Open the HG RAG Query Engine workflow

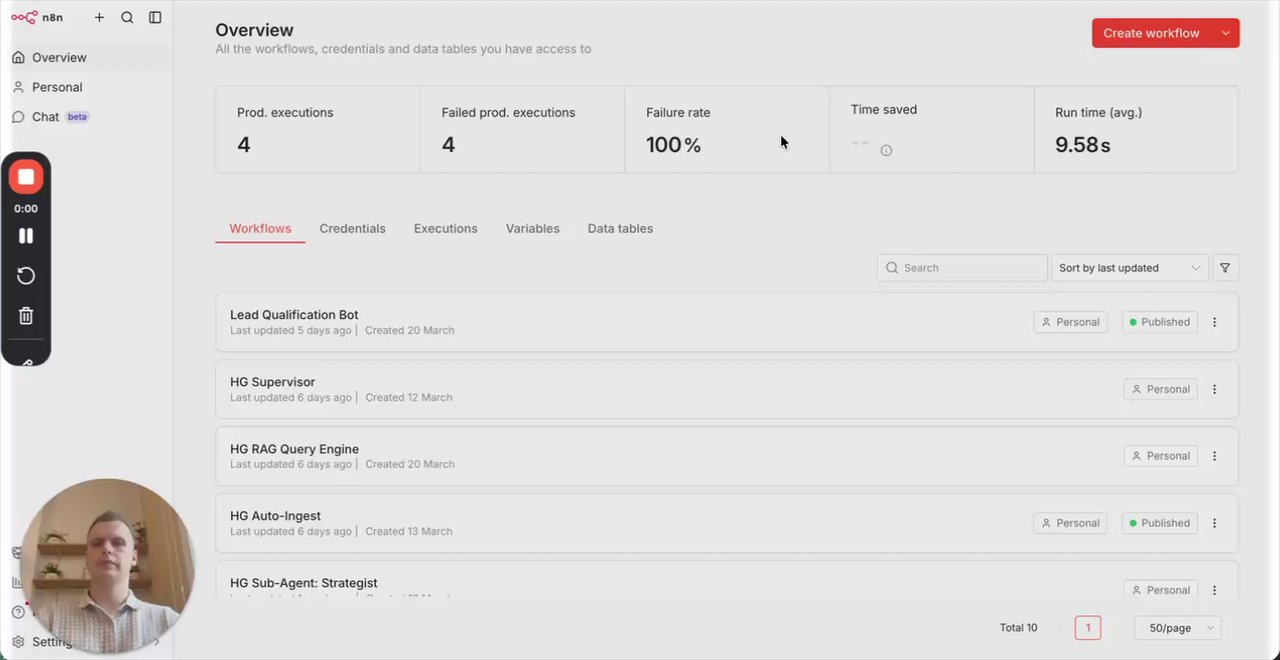coord(294,449)
